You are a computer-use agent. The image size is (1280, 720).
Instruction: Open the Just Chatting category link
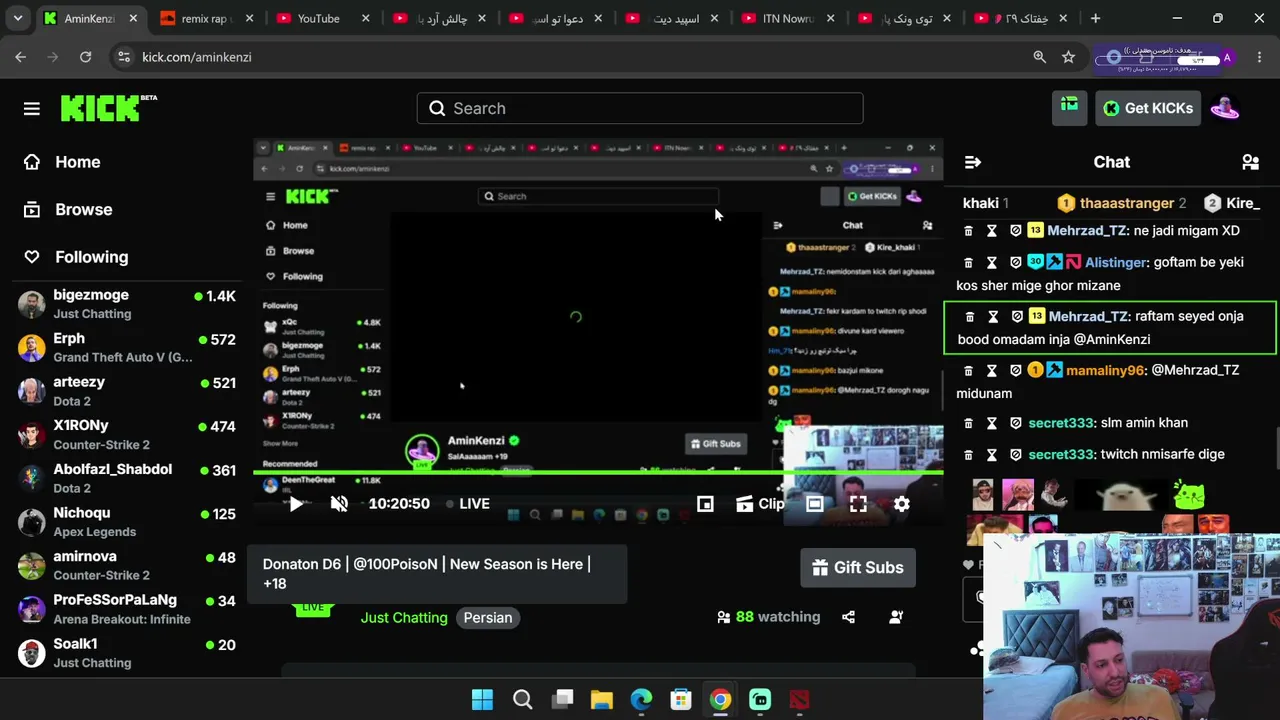[x=404, y=618]
